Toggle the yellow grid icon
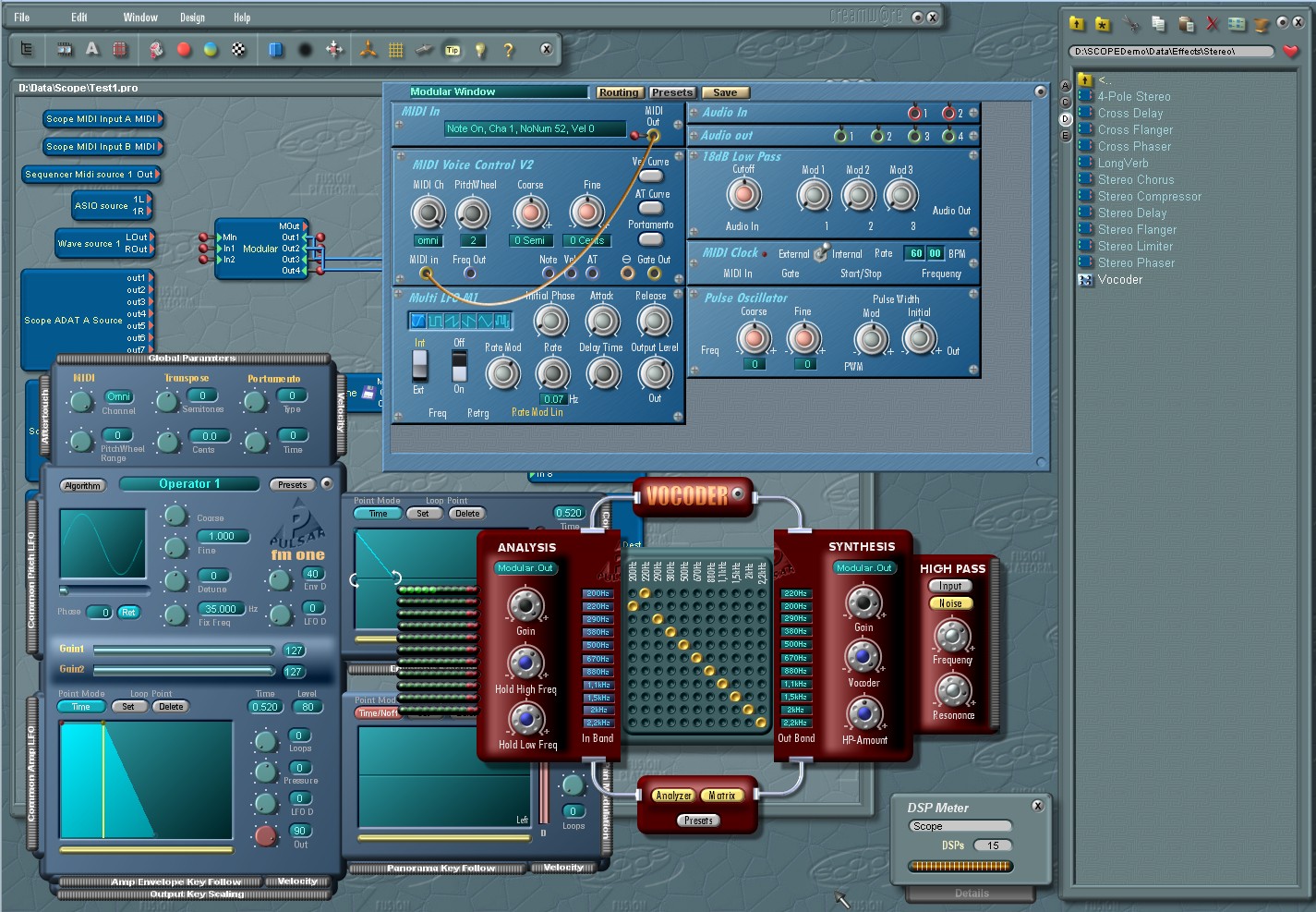1316x912 pixels. tap(396, 50)
